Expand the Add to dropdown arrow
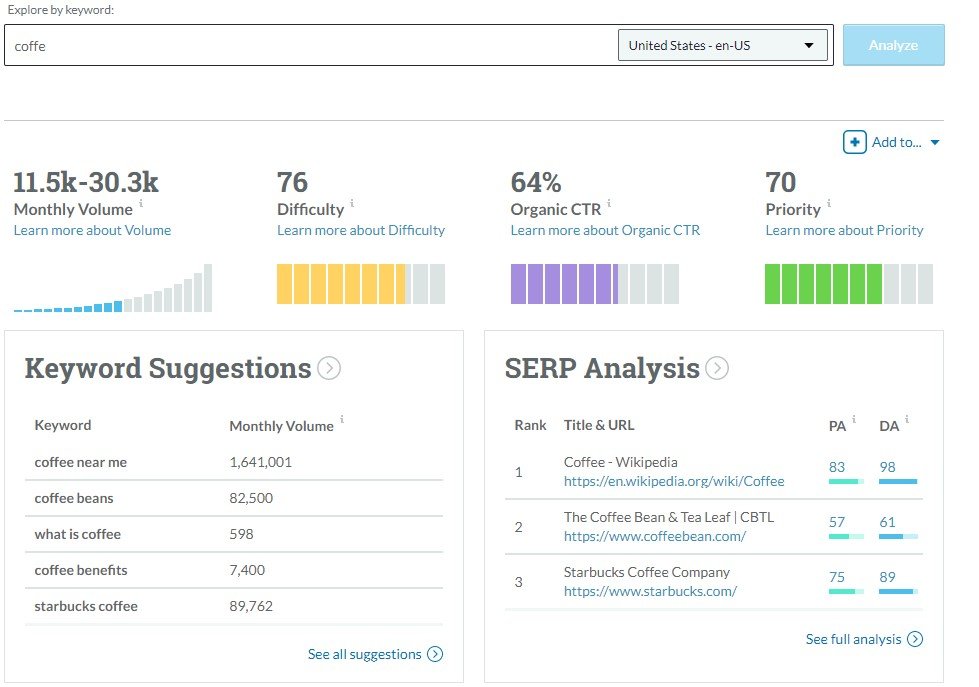979x687 pixels. pos(935,143)
